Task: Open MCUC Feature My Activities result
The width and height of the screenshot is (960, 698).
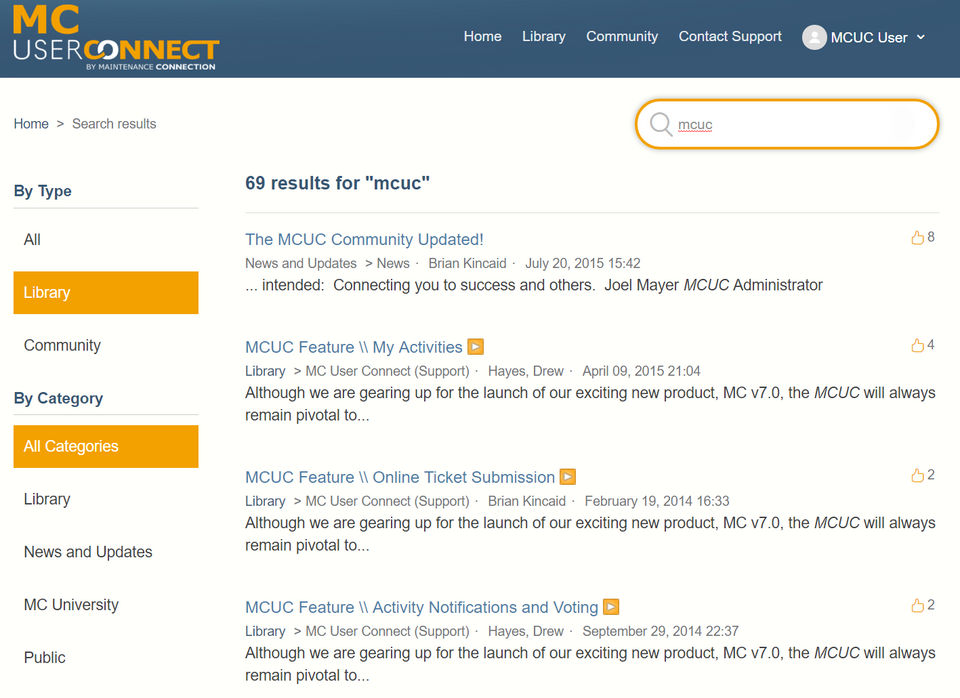Action: (x=354, y=347)
